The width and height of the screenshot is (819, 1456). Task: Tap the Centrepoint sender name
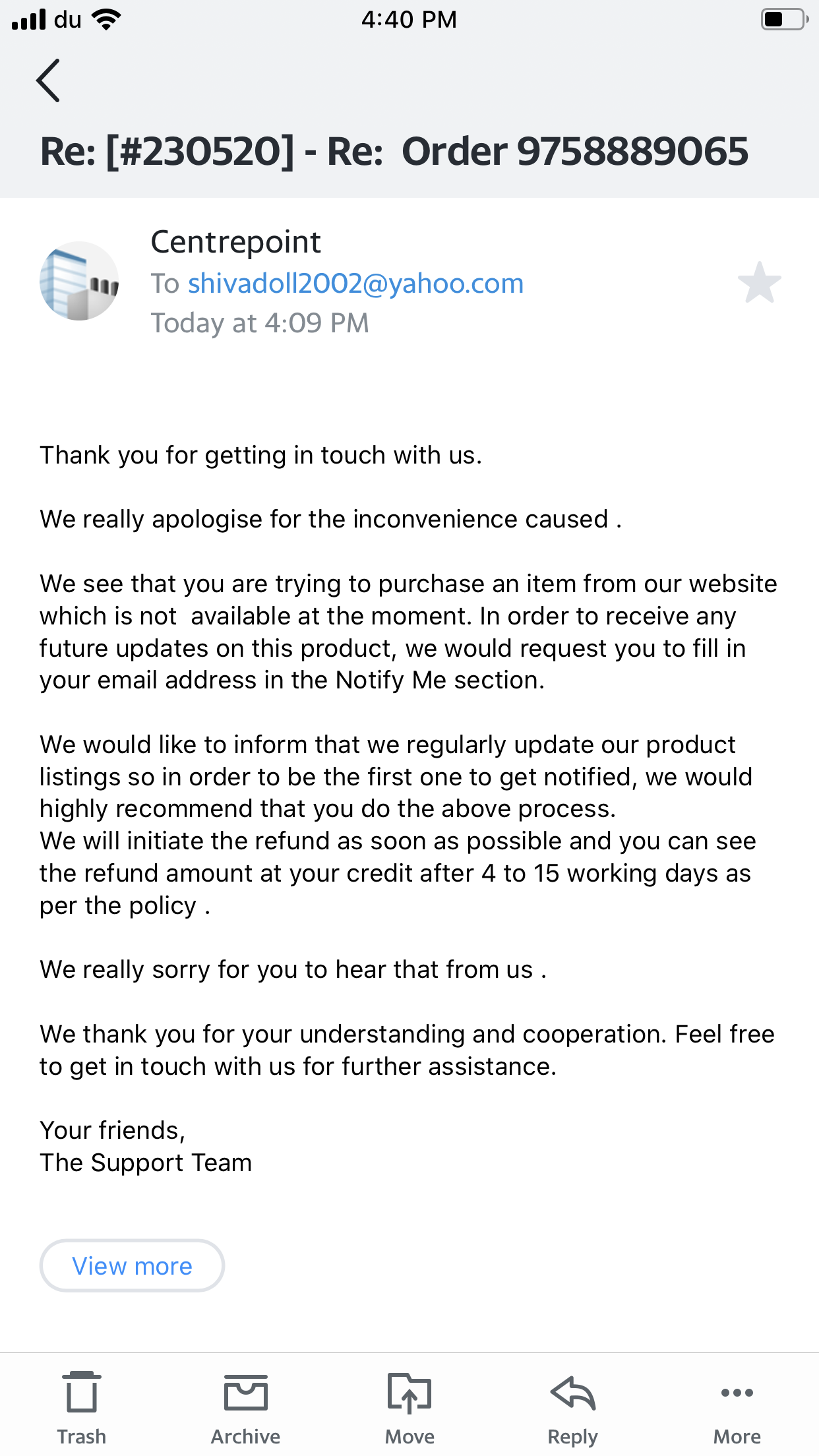pos(235,242)
